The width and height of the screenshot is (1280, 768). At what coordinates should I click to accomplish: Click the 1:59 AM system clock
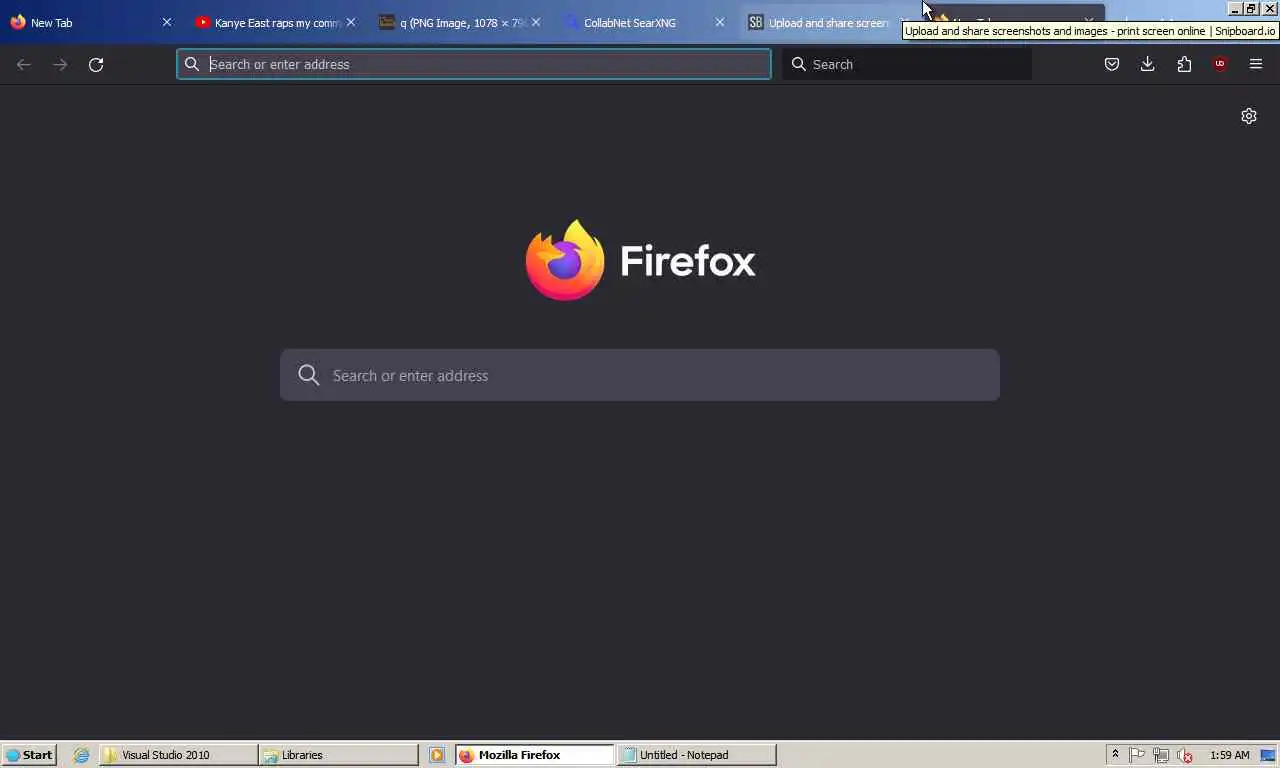point(1230,755)
